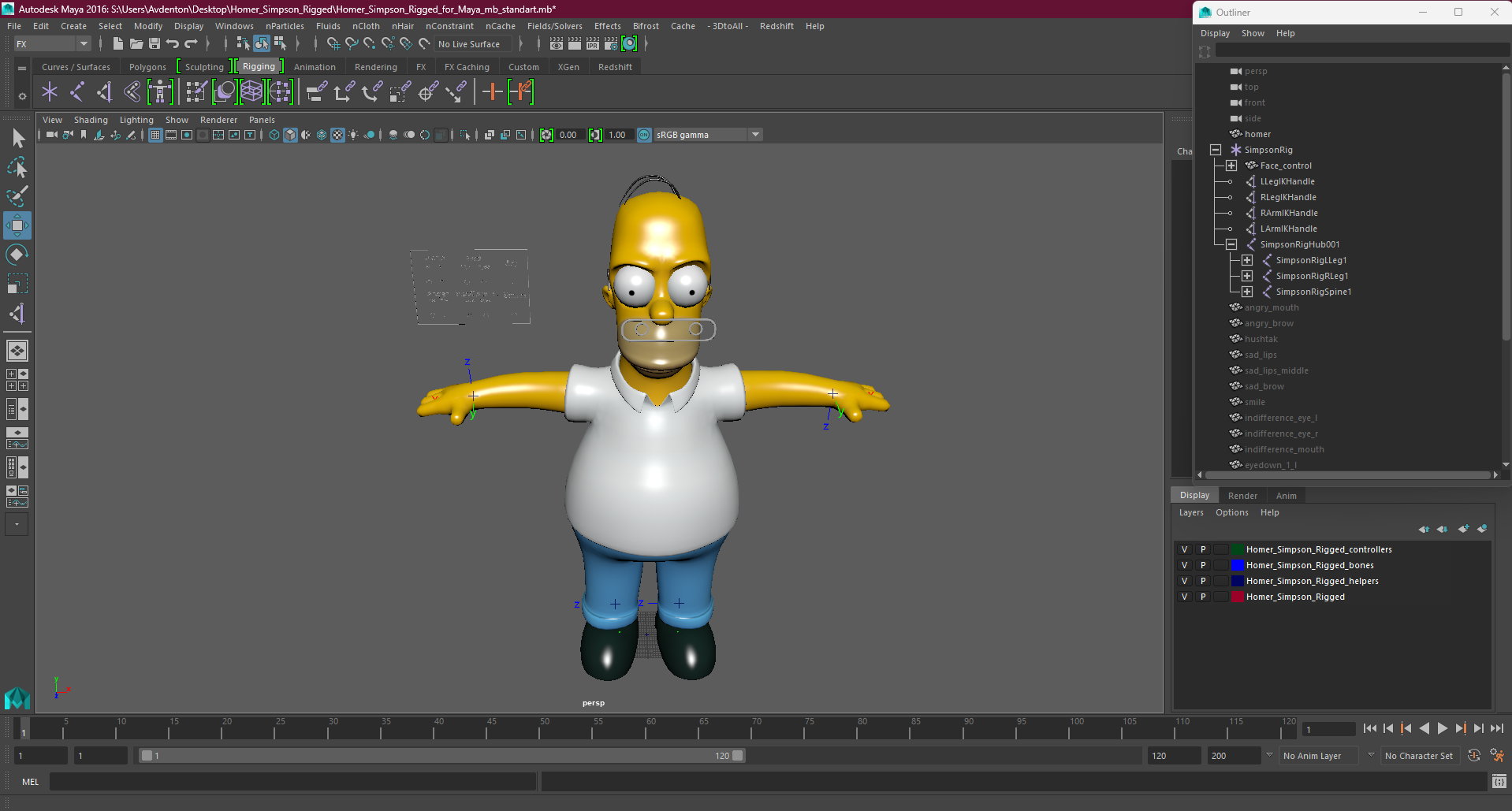Click the Outliner search field

click(x=1362, y=50)
